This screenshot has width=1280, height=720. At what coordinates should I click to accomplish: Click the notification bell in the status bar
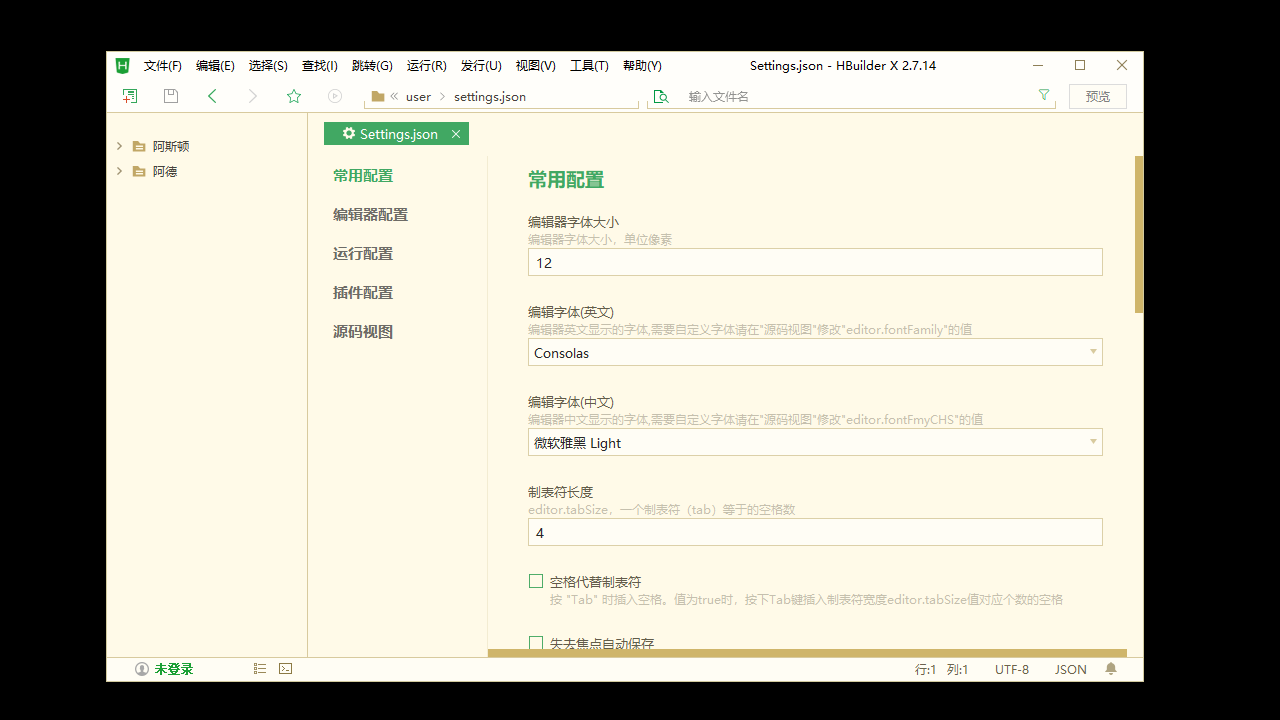click(x=1111, y=669)
